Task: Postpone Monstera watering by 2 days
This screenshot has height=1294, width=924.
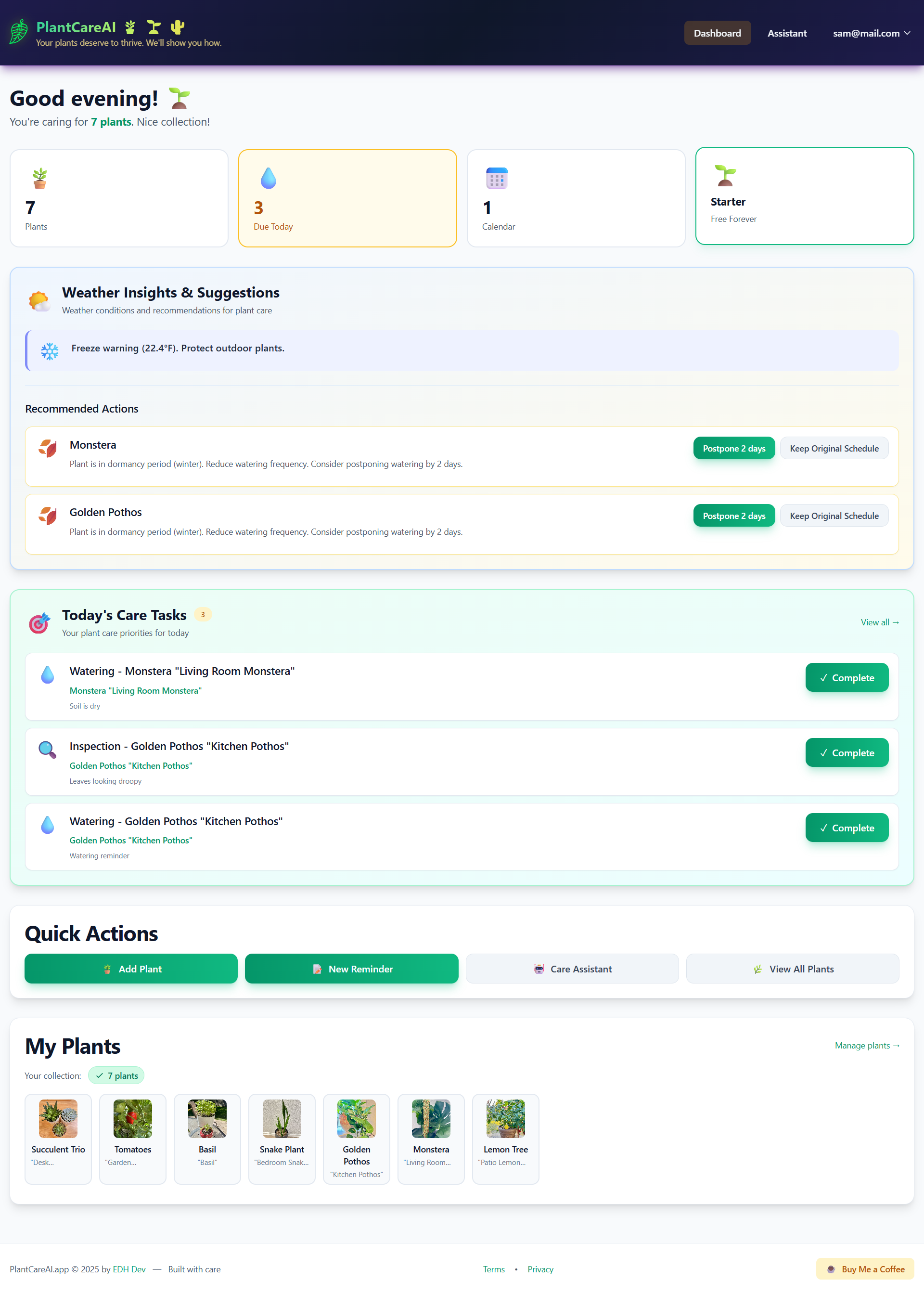Action: tap(734, 448)
